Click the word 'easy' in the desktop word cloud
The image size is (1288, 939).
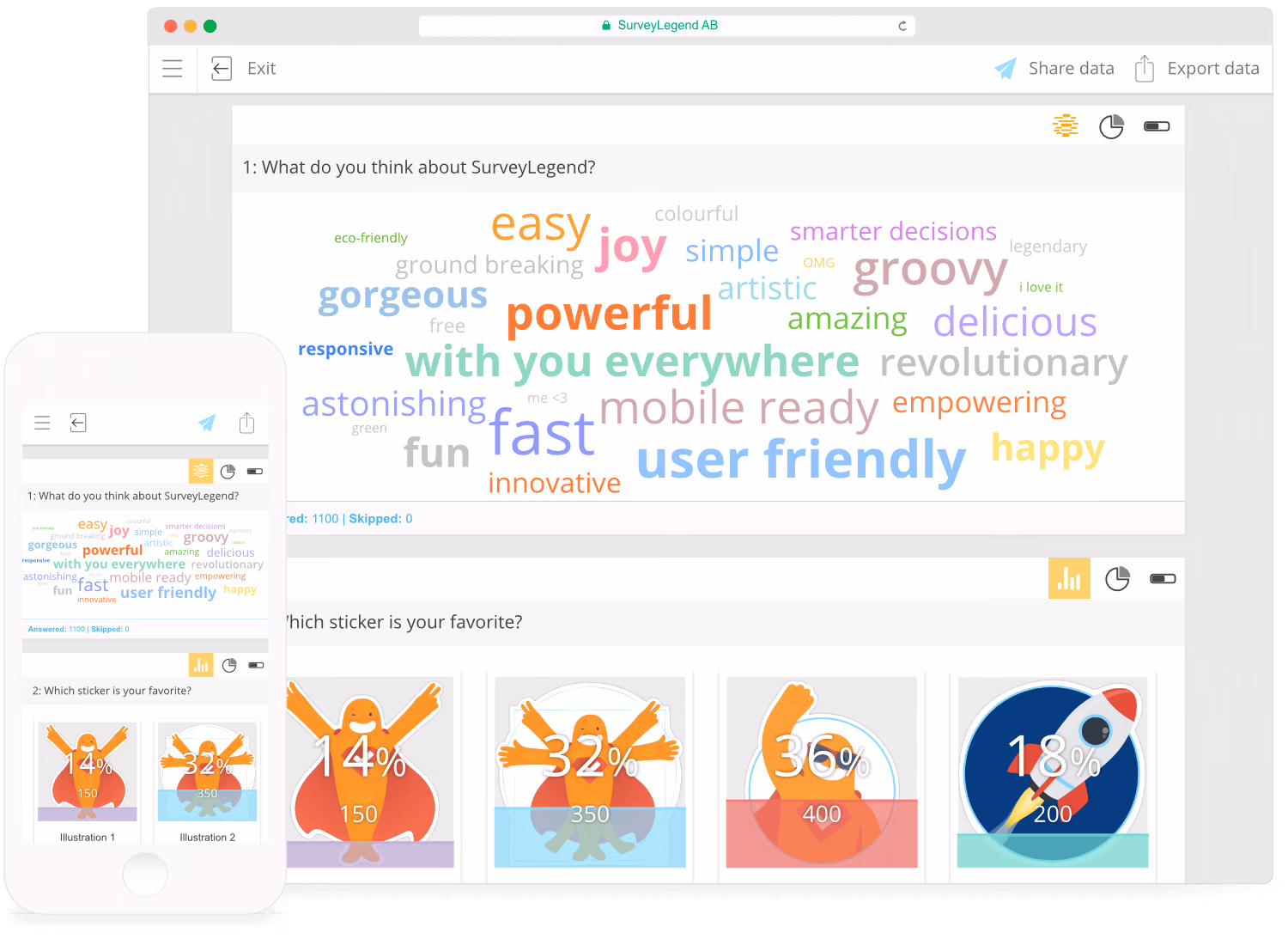coord(540,226)
